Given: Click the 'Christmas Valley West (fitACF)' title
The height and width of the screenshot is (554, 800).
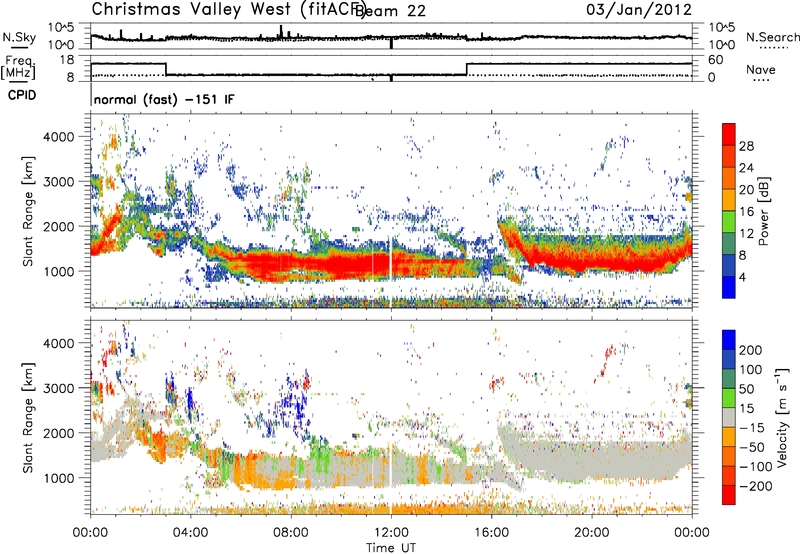Looking at the screenshot, I should [228, 9].
